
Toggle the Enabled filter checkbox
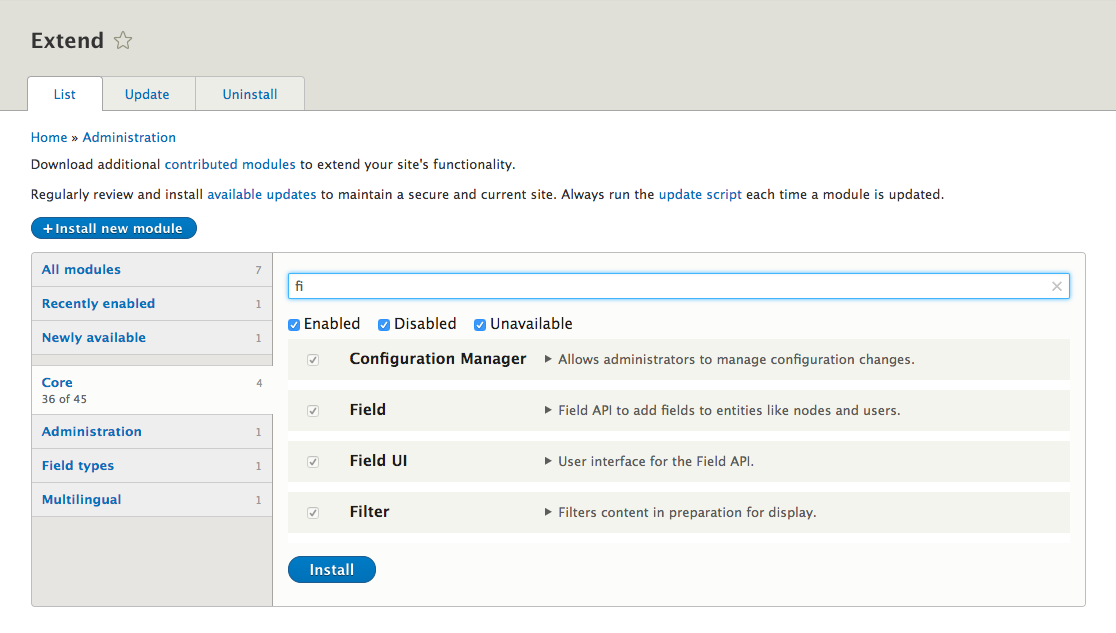pyautogui.click(x=294, y=325)
